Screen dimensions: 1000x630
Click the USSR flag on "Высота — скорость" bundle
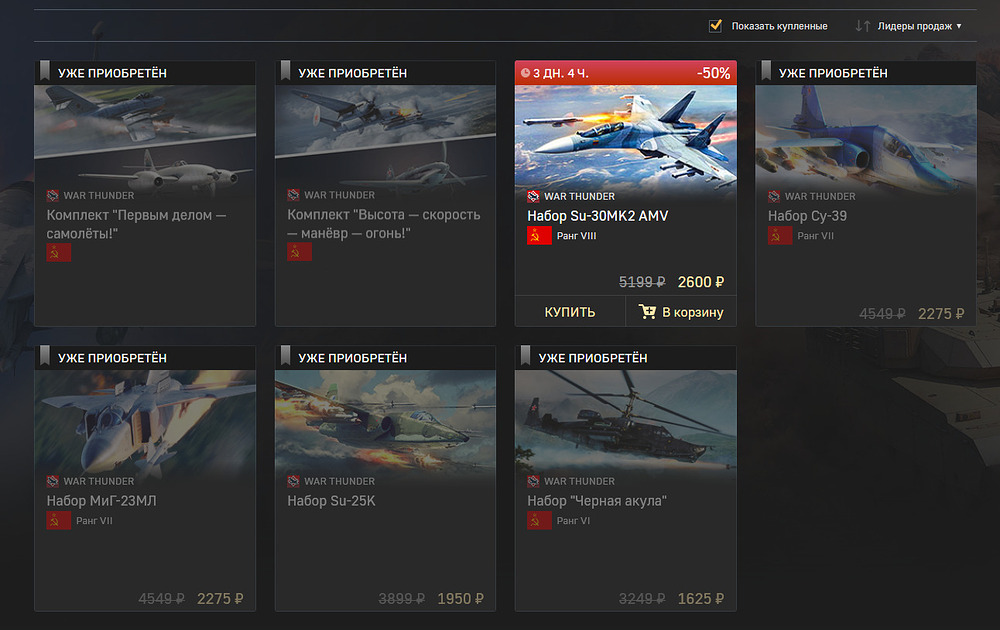[299, 252]
